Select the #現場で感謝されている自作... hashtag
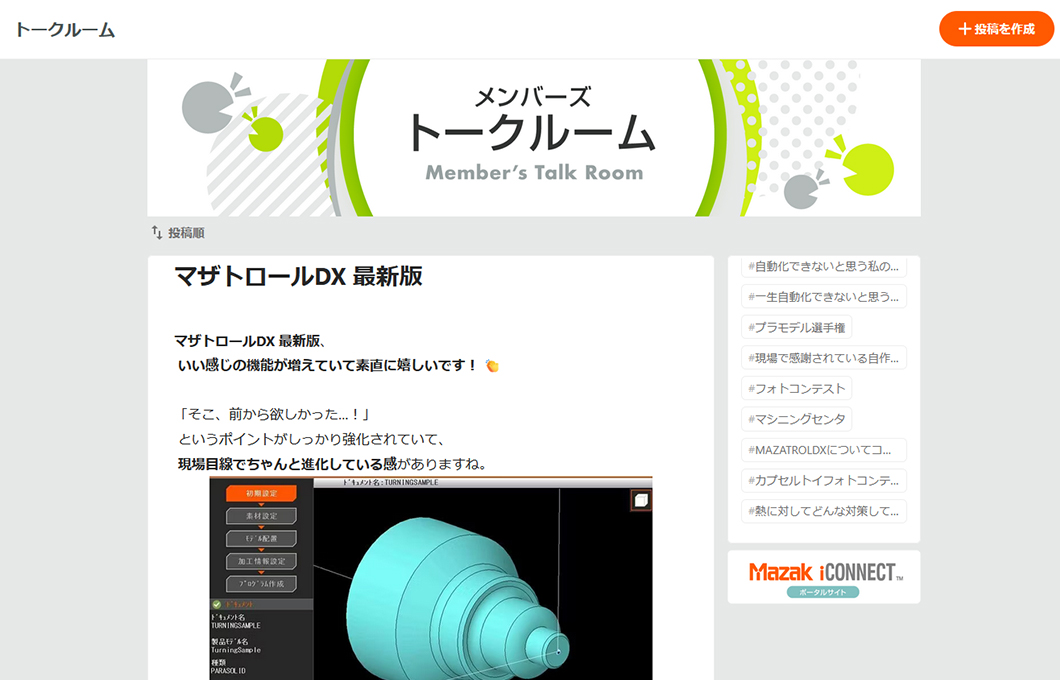This screenshot has height=680, width=1060. 823,358
